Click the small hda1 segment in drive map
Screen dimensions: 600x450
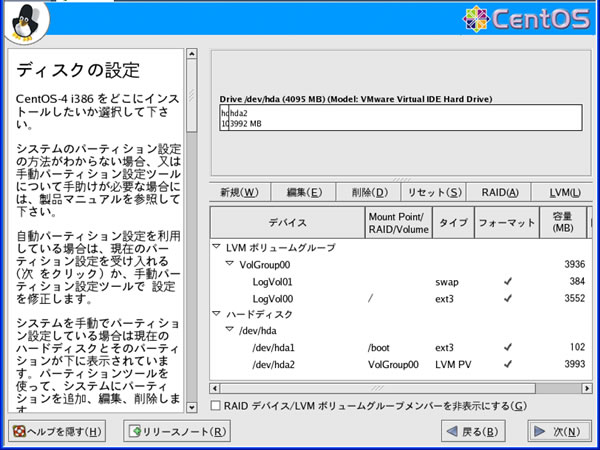pyautogui.click(x=225, y=118)
